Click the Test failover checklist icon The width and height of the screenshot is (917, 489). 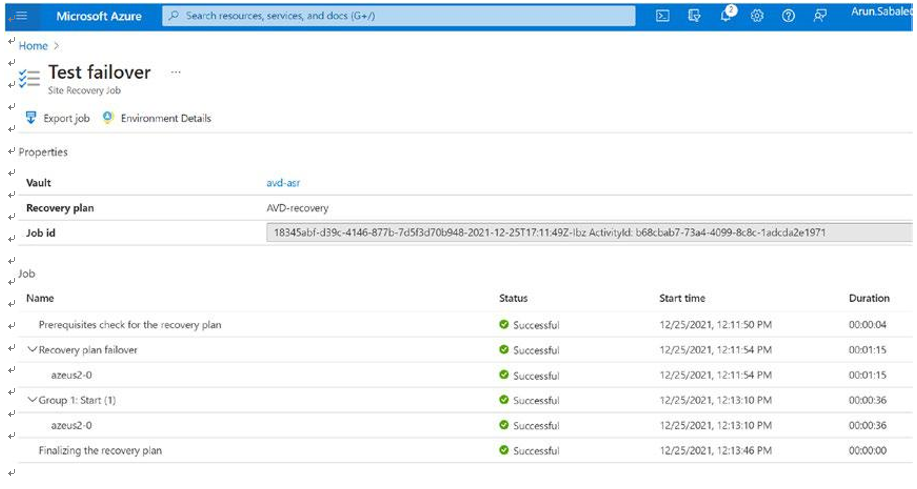(29, 78)
